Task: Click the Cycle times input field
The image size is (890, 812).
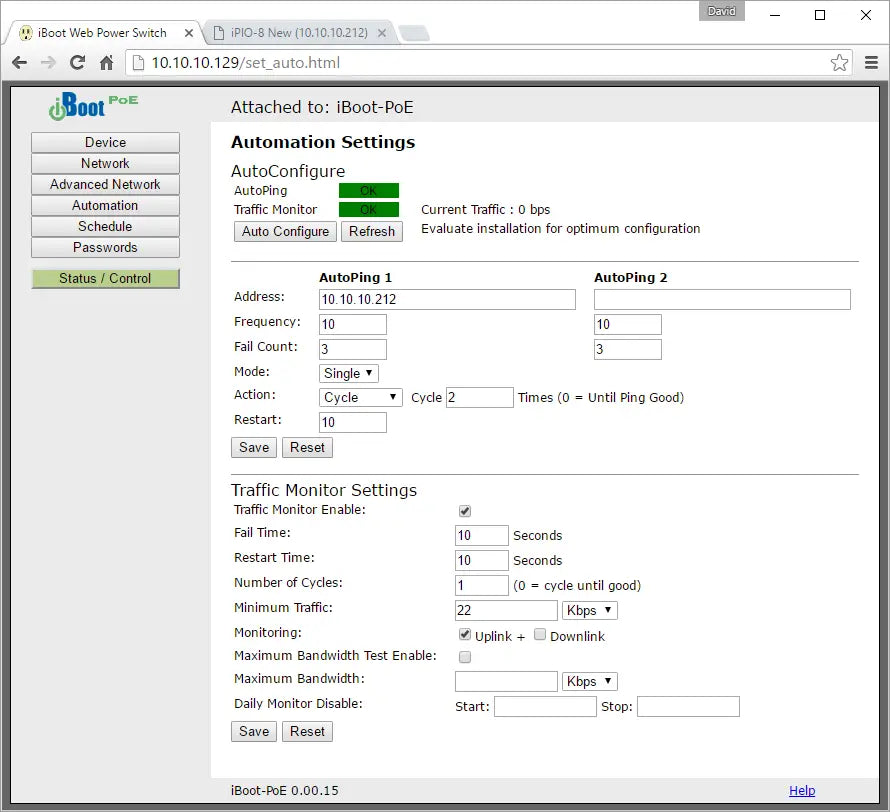Action: 480,397
